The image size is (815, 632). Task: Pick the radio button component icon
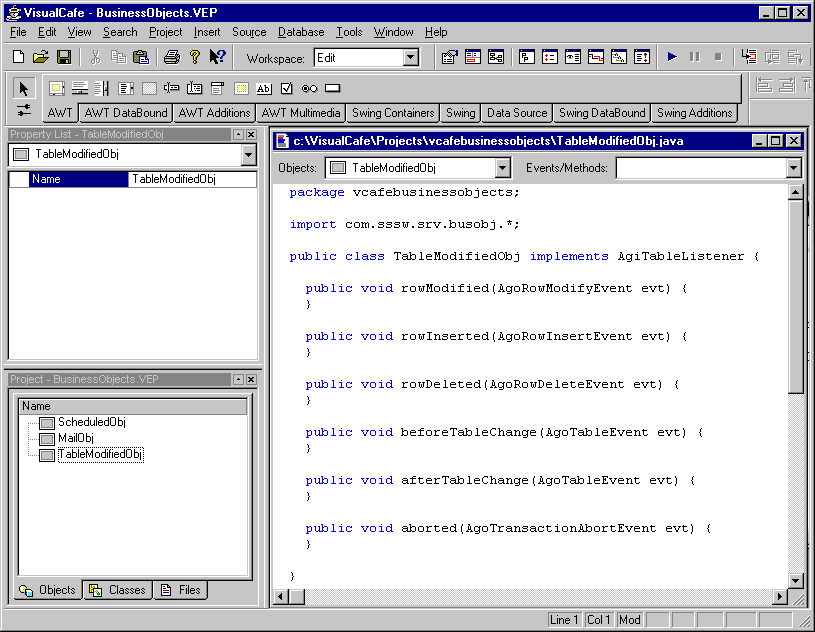click(309, 89)
